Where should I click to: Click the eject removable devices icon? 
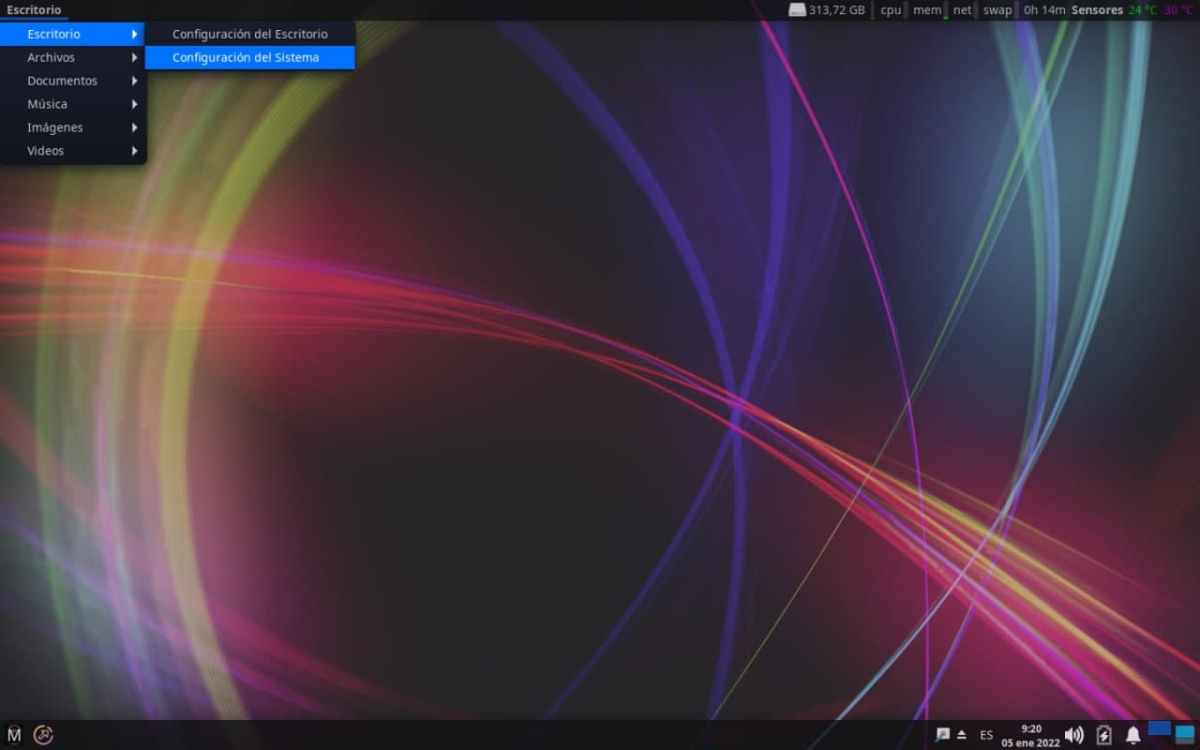coord(961,734)
